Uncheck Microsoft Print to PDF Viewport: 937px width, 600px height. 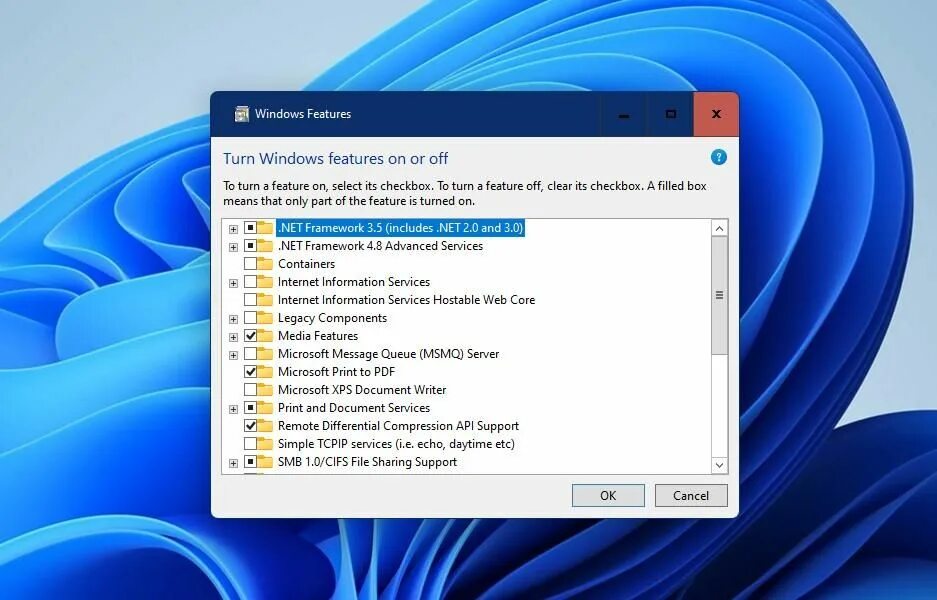click(250, 372)
